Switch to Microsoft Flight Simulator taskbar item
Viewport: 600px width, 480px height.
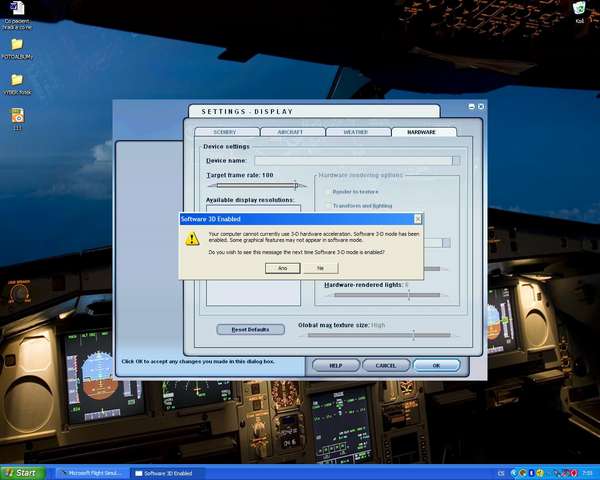[91, 473]
